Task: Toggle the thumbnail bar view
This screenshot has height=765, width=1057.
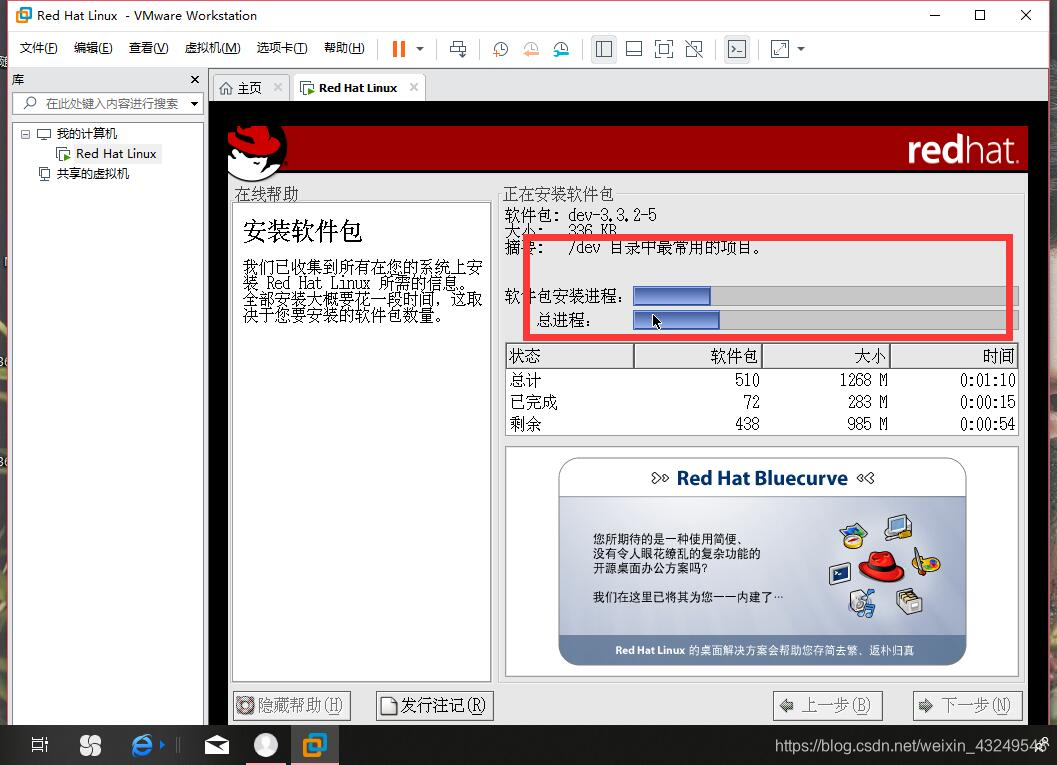Action: click(634, 49)
